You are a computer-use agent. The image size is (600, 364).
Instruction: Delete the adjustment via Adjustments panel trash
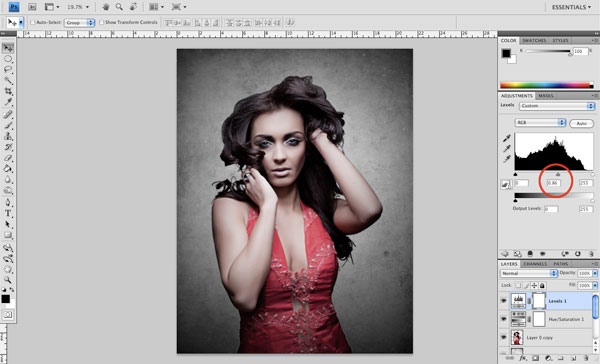(591, 254)
